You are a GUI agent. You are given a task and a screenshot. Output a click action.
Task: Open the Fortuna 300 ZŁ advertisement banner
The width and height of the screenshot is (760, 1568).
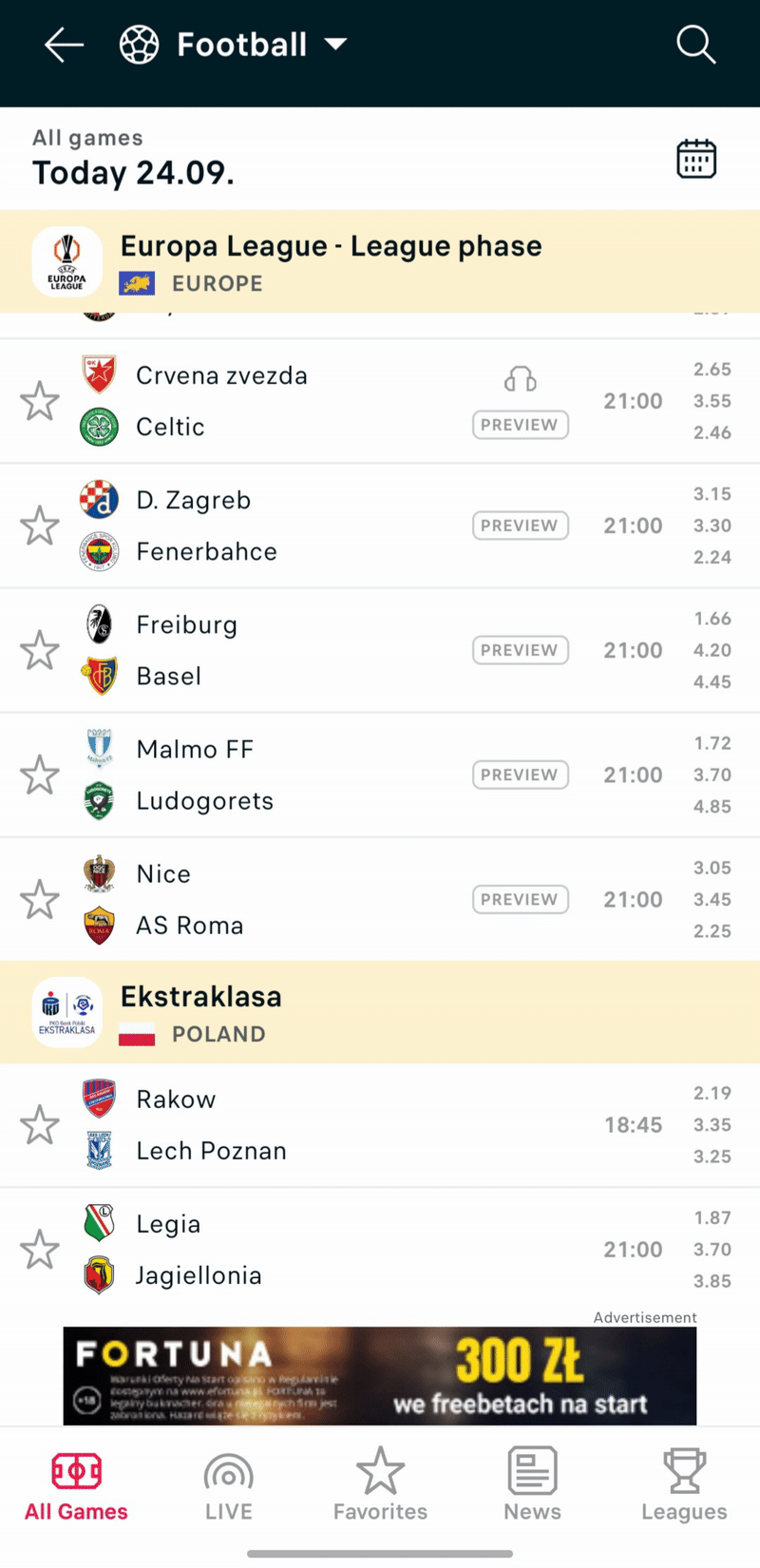pyautogui.click(x=380, y=1376)
